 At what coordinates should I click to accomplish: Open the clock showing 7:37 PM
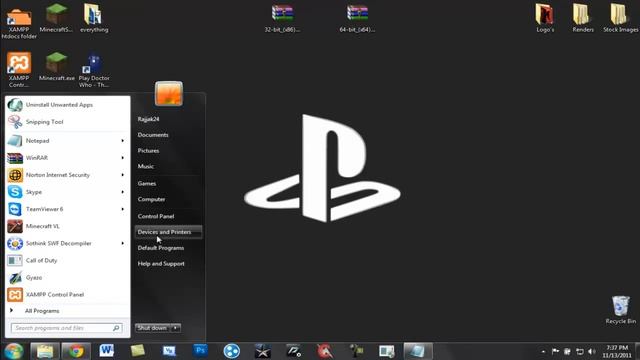pos(617,351)
